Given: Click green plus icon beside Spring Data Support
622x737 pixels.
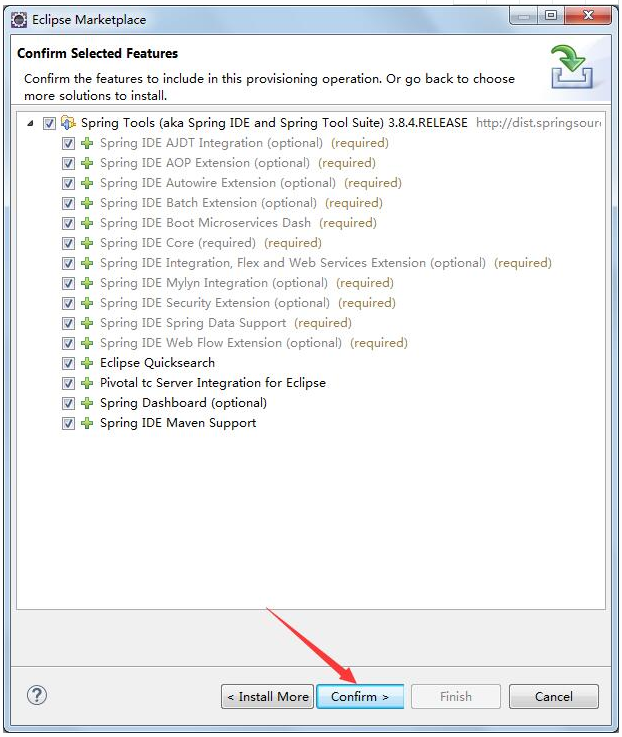Looking at the screenshot, I should [87, 323].
